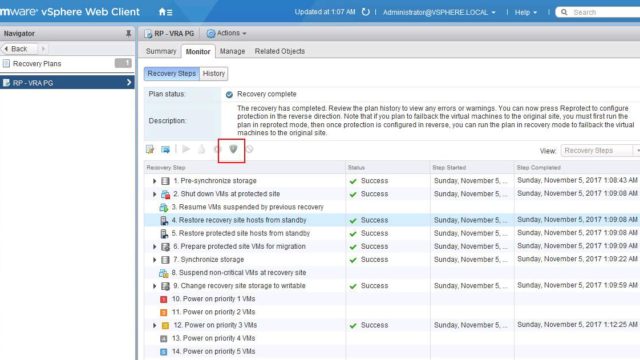Select row 3 Resume VMs suspended by previous recovery

[x=392, y=207]
